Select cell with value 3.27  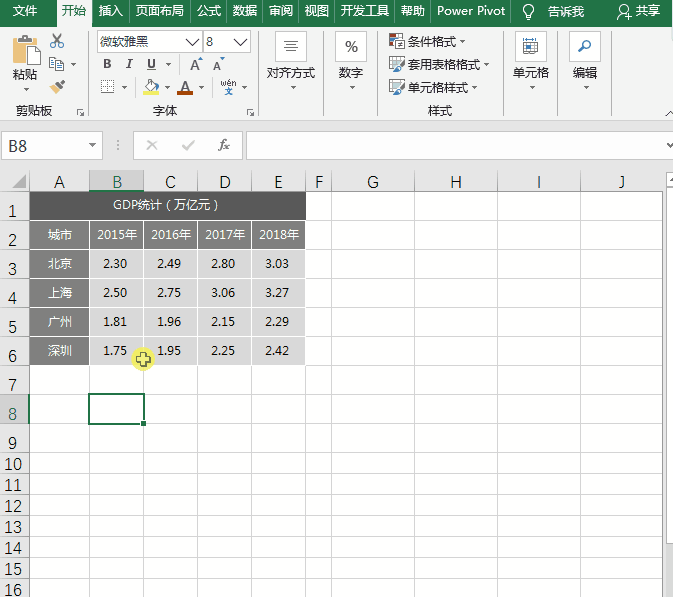[x=278, y=293]
